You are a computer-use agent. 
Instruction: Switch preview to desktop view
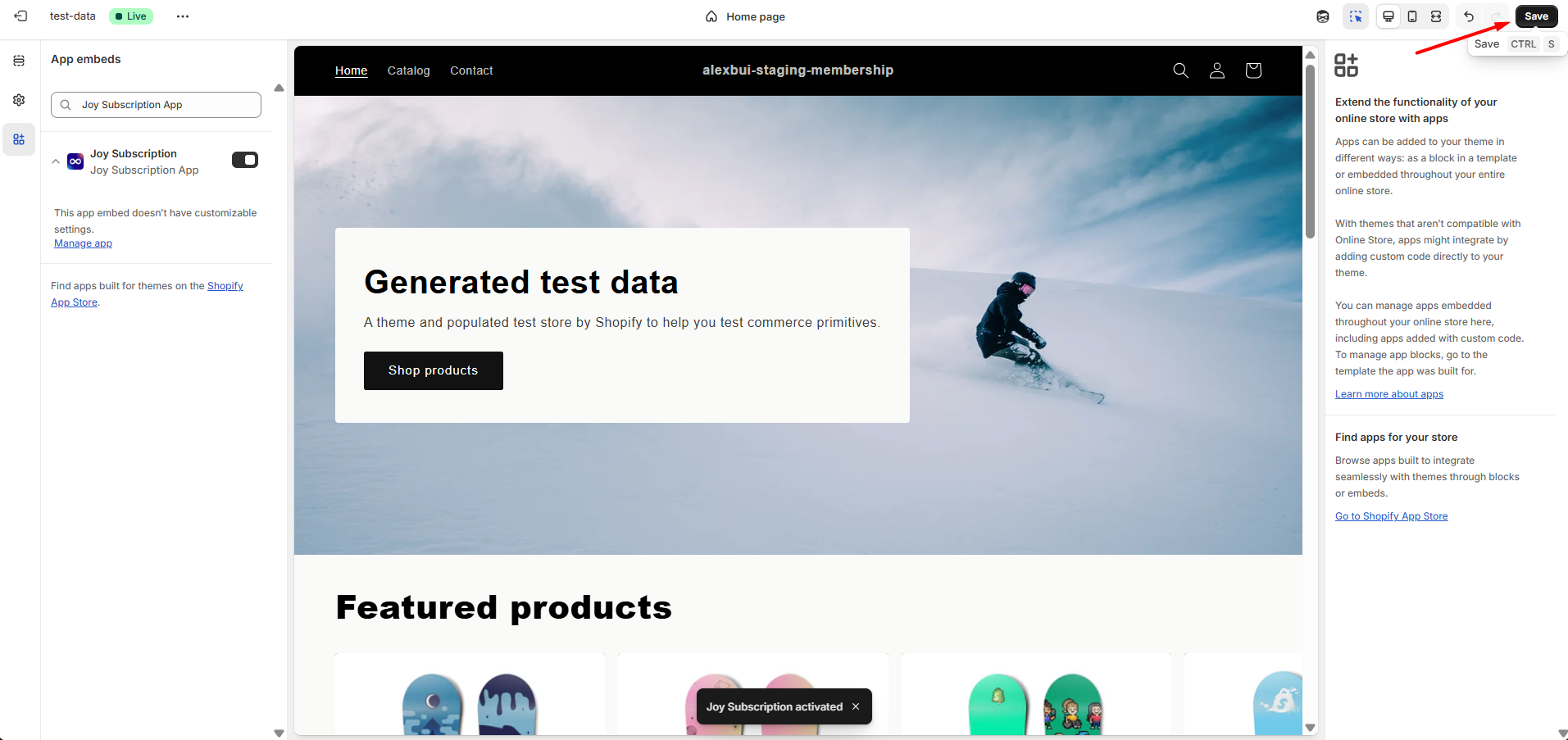1388,16
